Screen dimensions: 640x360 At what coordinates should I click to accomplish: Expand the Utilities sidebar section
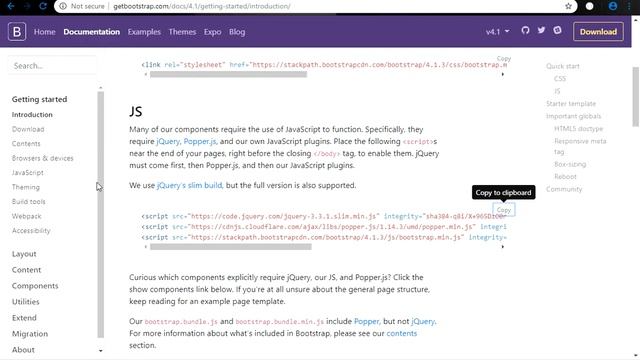[26, 302]
